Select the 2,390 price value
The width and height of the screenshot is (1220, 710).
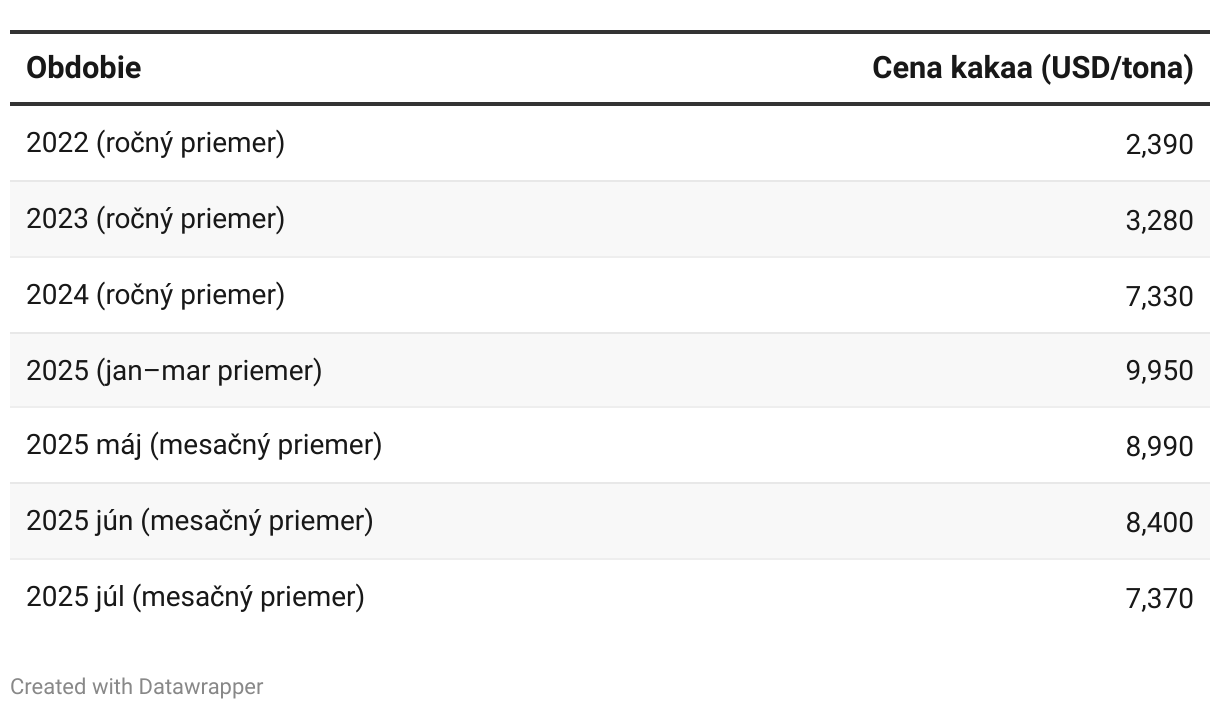coord(1159,144)
